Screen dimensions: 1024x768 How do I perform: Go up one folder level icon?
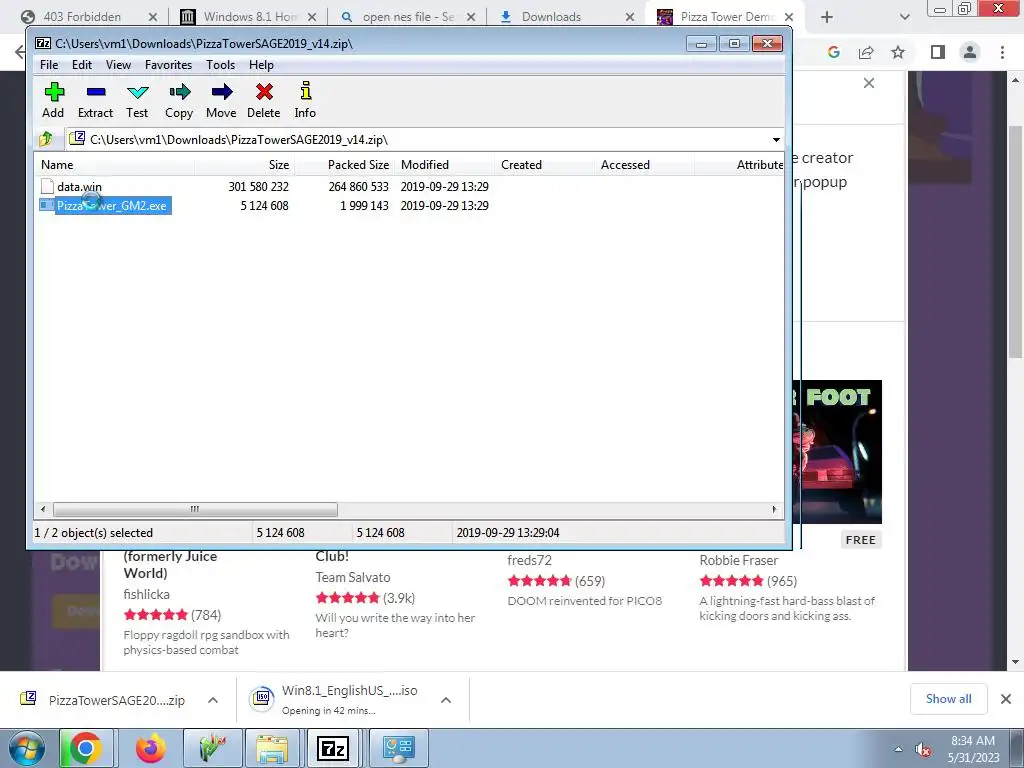46,139
